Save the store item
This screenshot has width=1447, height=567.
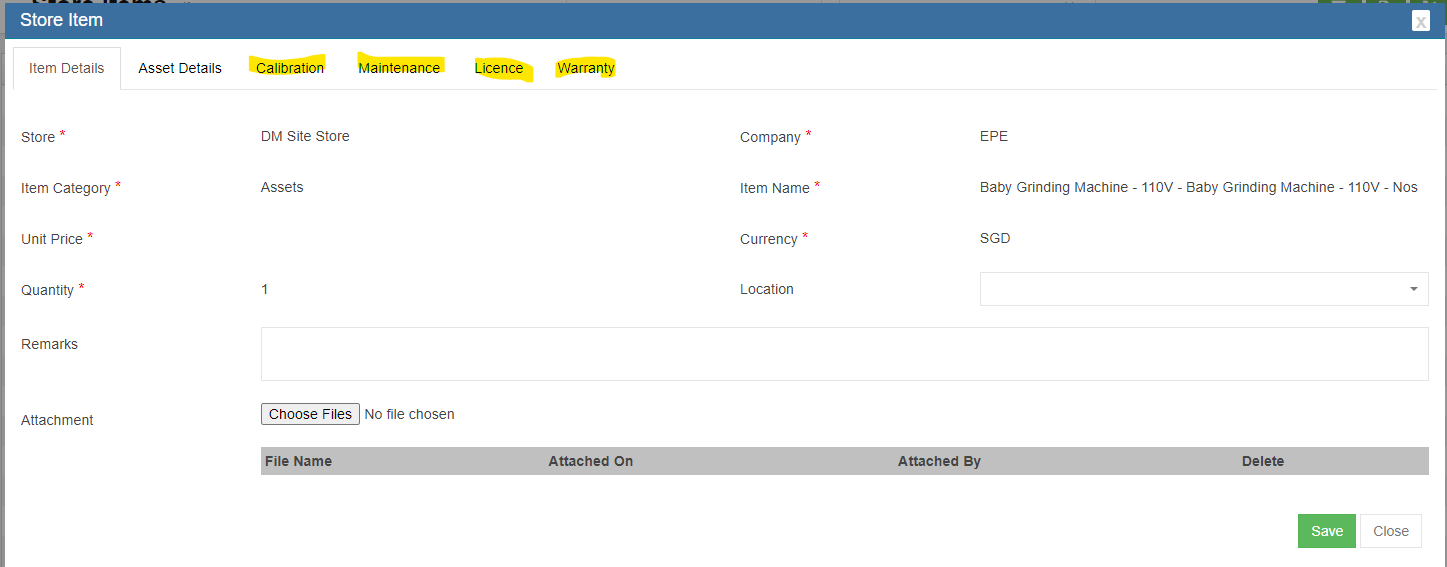pos(1326,531)
